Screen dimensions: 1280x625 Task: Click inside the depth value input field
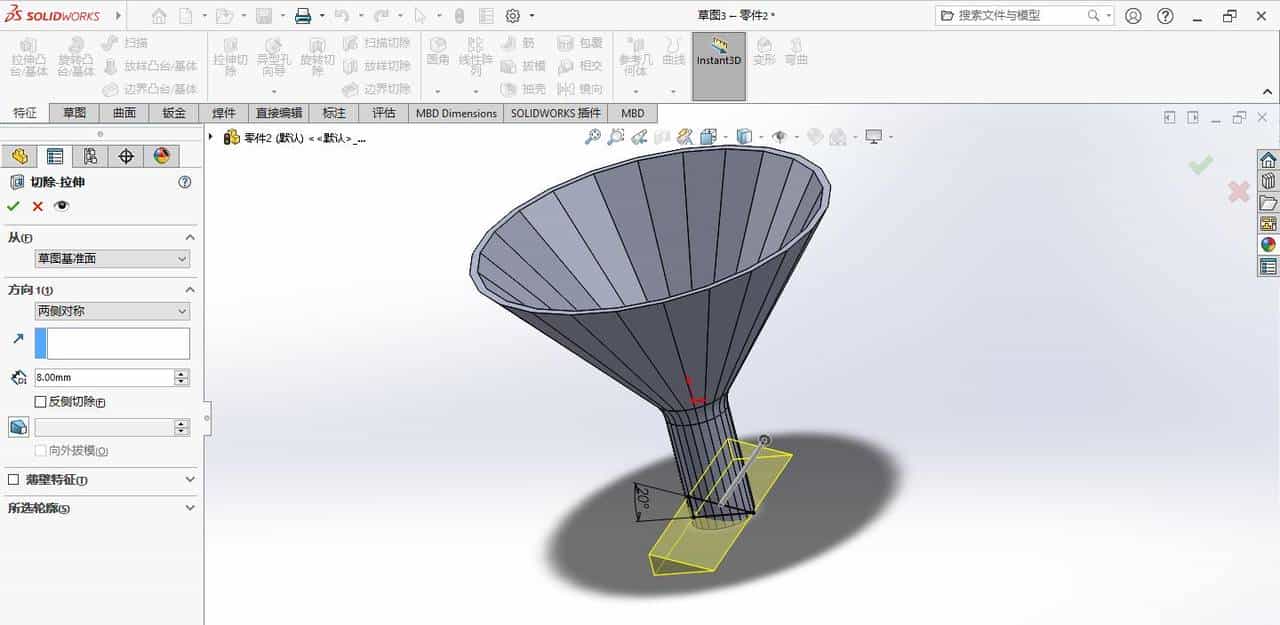[100, 377]
